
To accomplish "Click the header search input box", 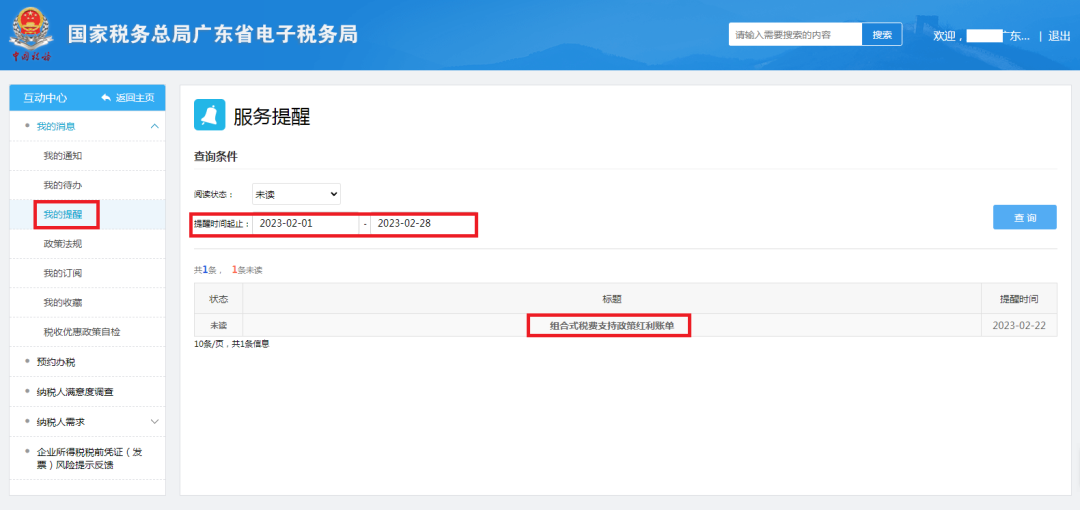I will (x=796, y=34).
